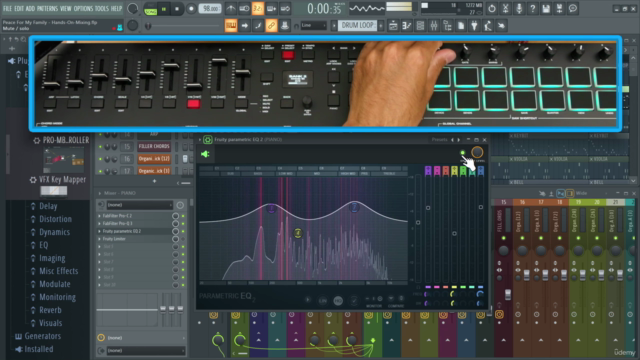Toggle the FabFilter Pro-Q 3 enable LED

click(183, 224)
